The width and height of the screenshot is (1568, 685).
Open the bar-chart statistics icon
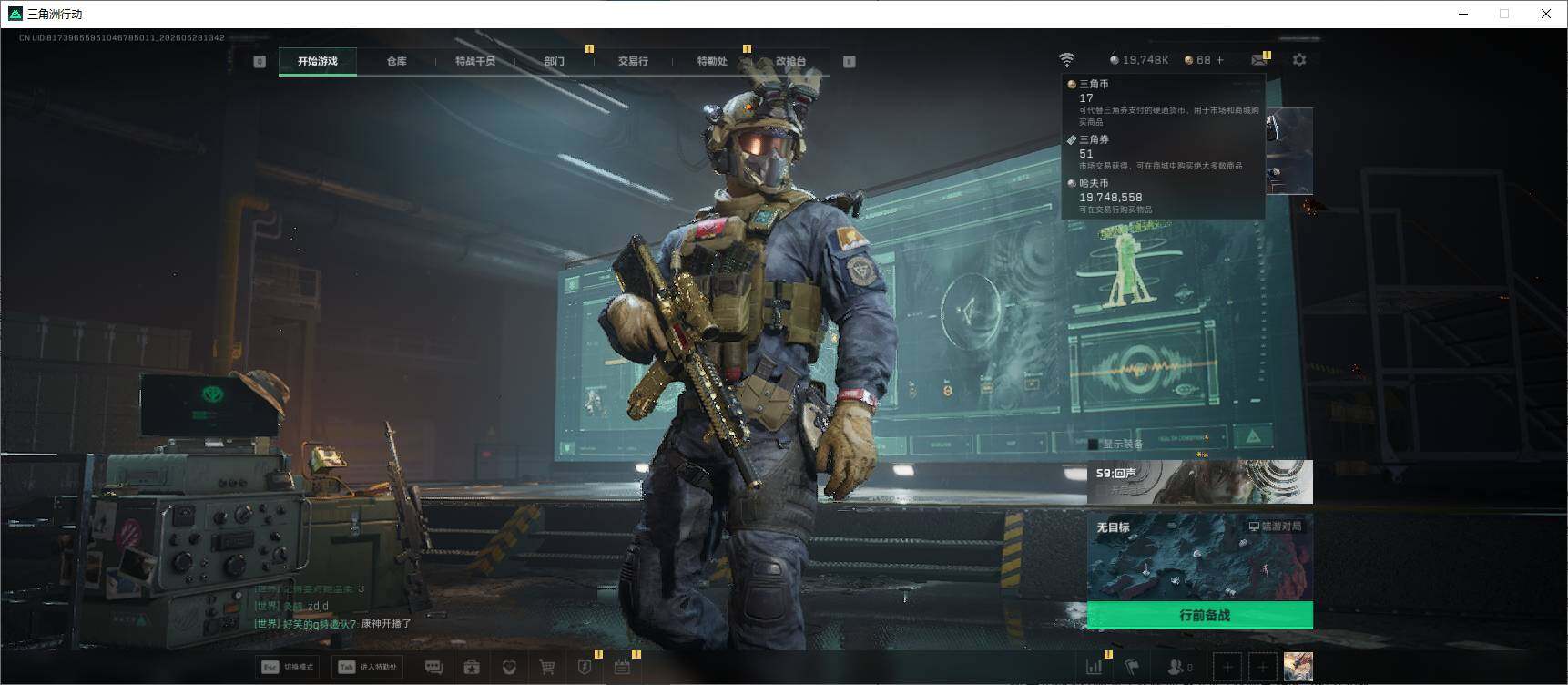[x=1094, y=668]
